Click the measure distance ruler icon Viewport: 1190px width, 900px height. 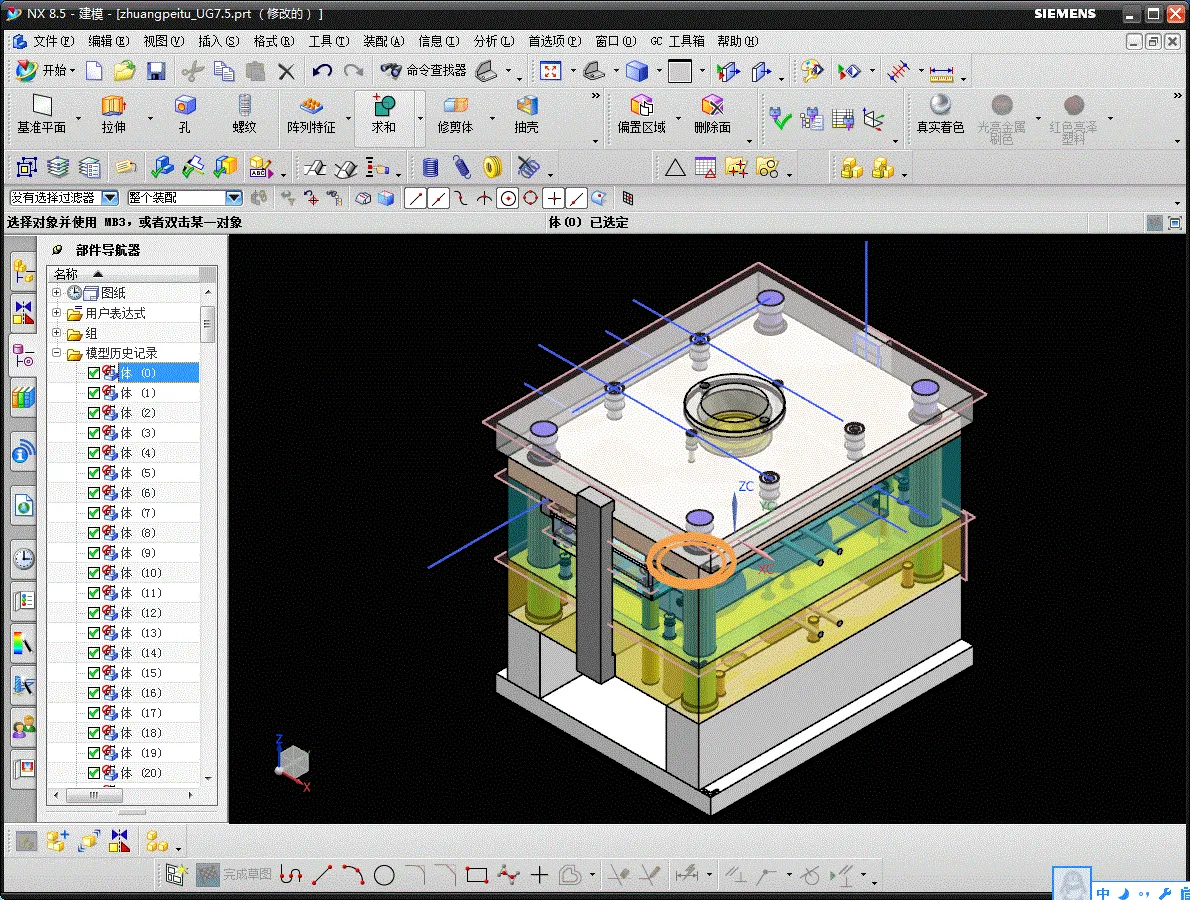[941, 73]
